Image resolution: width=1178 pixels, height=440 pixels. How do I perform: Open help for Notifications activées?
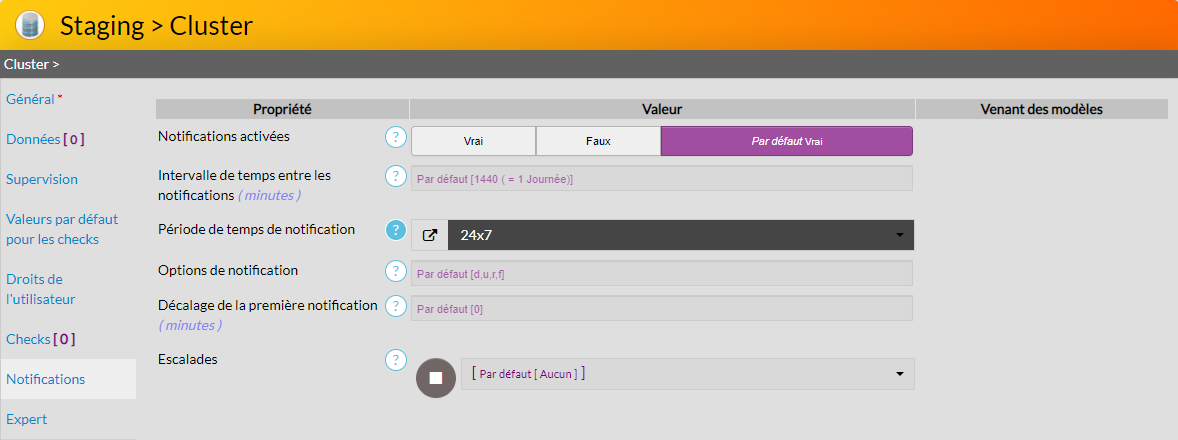pyautogui.click(x=396, y=137)
